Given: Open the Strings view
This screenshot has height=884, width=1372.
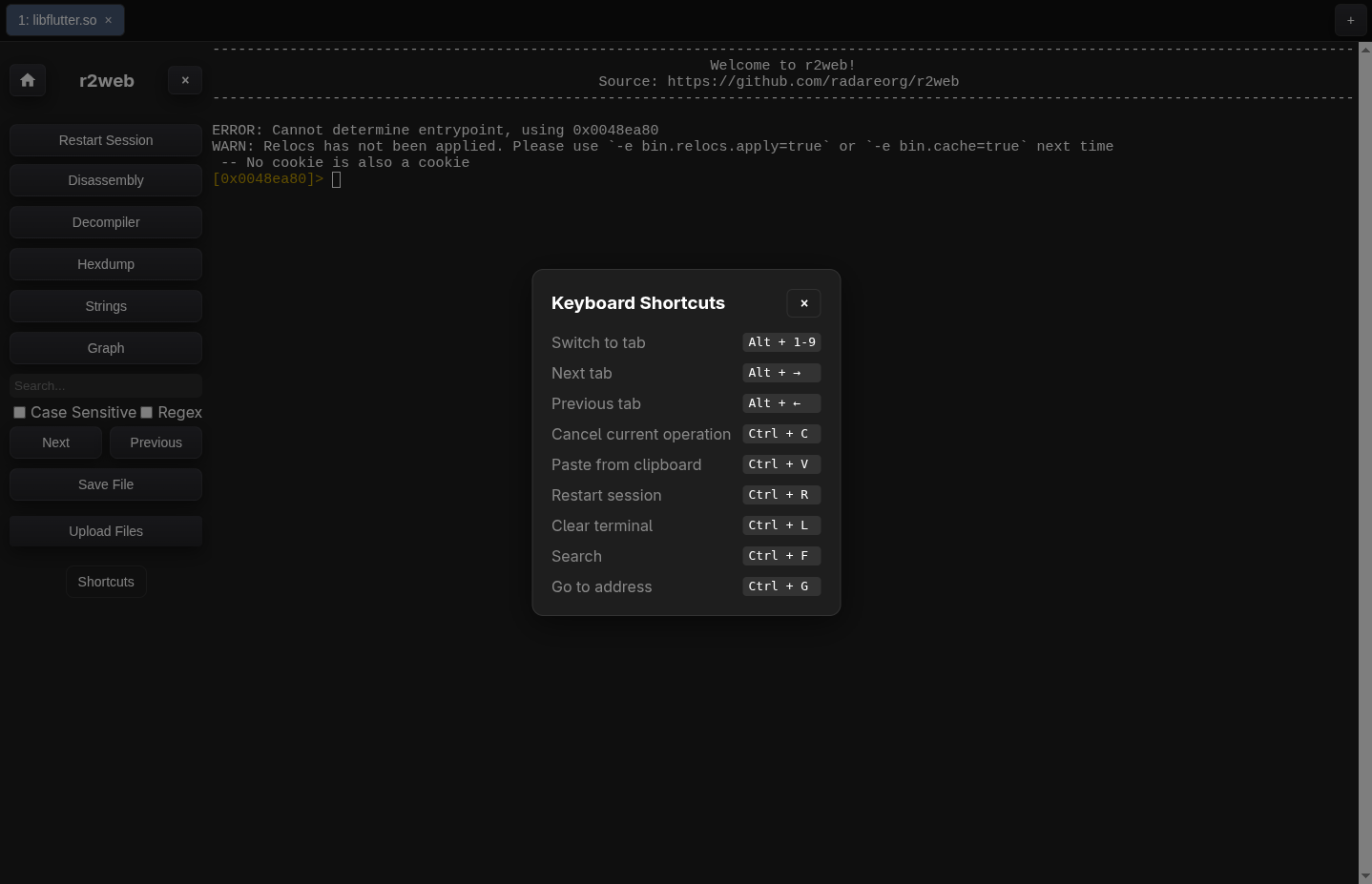Looking at the screenshot, I should click(106, 306).
